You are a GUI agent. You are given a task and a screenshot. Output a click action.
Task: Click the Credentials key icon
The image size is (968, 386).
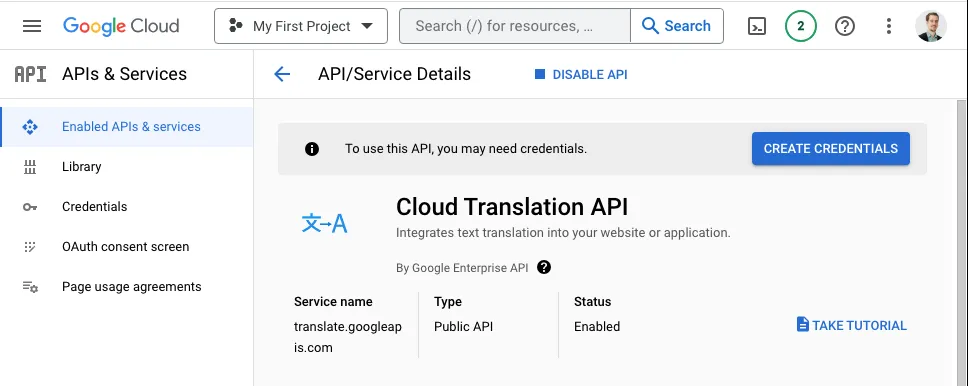[30, 208]
